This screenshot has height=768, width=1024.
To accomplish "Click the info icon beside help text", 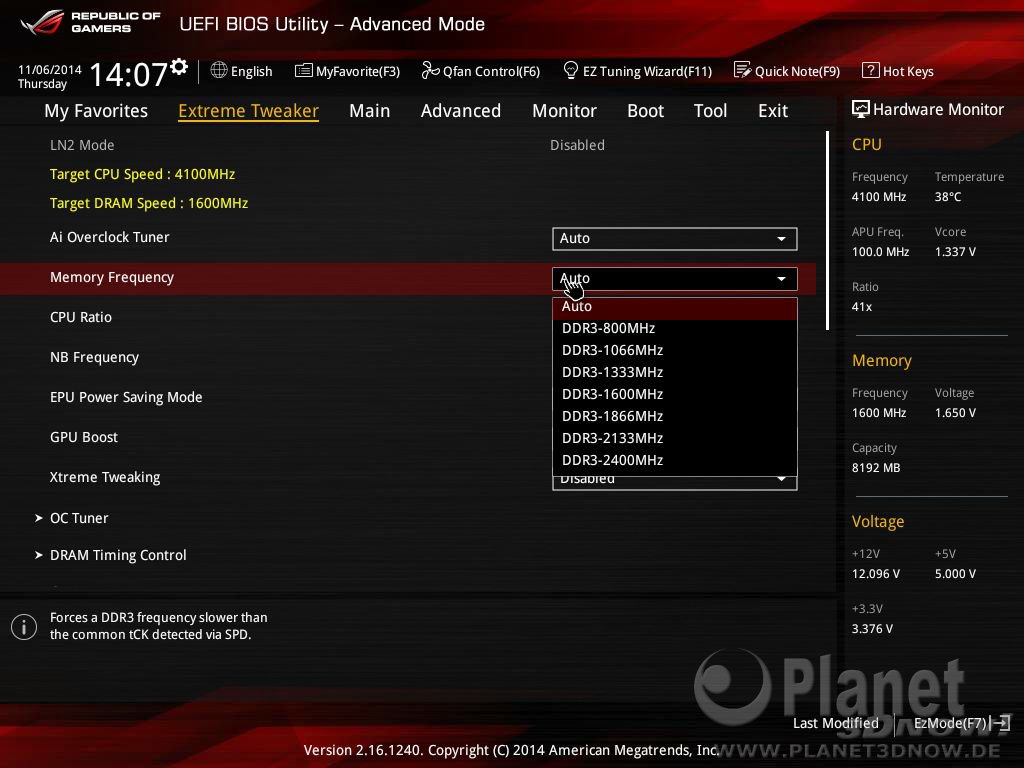I will [x=24, y=627].
